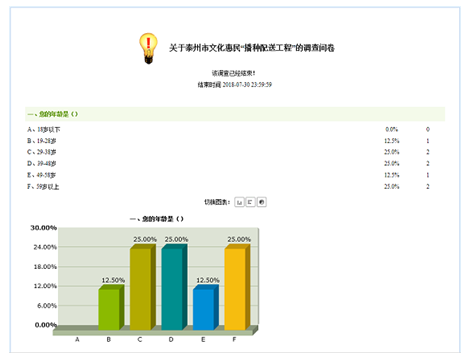Image resolution: width=469 pixels, height=362 pixels.
Task: Click option F age row text
Action: (43, 186)
